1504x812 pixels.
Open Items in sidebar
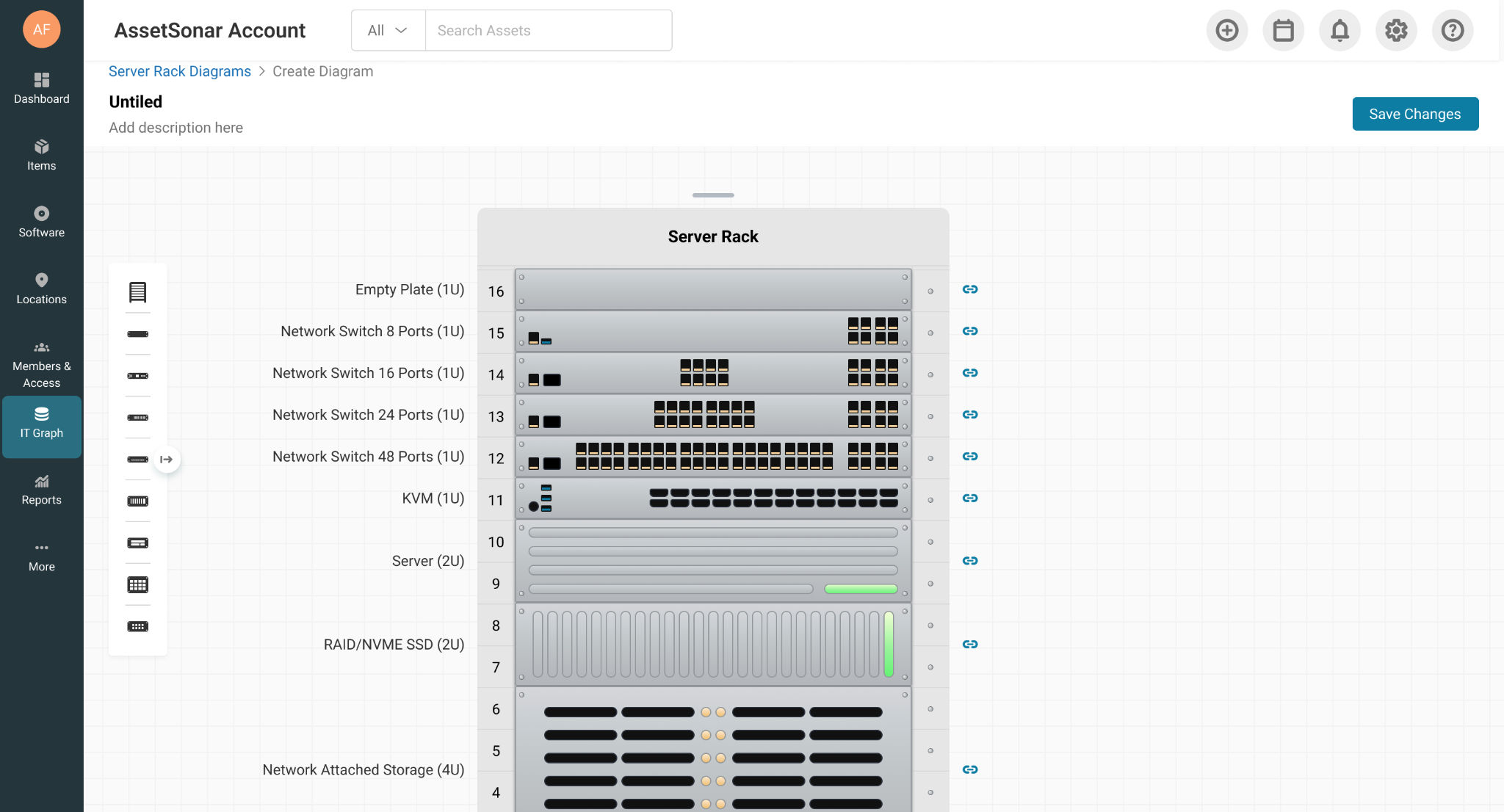pos(42,156)
